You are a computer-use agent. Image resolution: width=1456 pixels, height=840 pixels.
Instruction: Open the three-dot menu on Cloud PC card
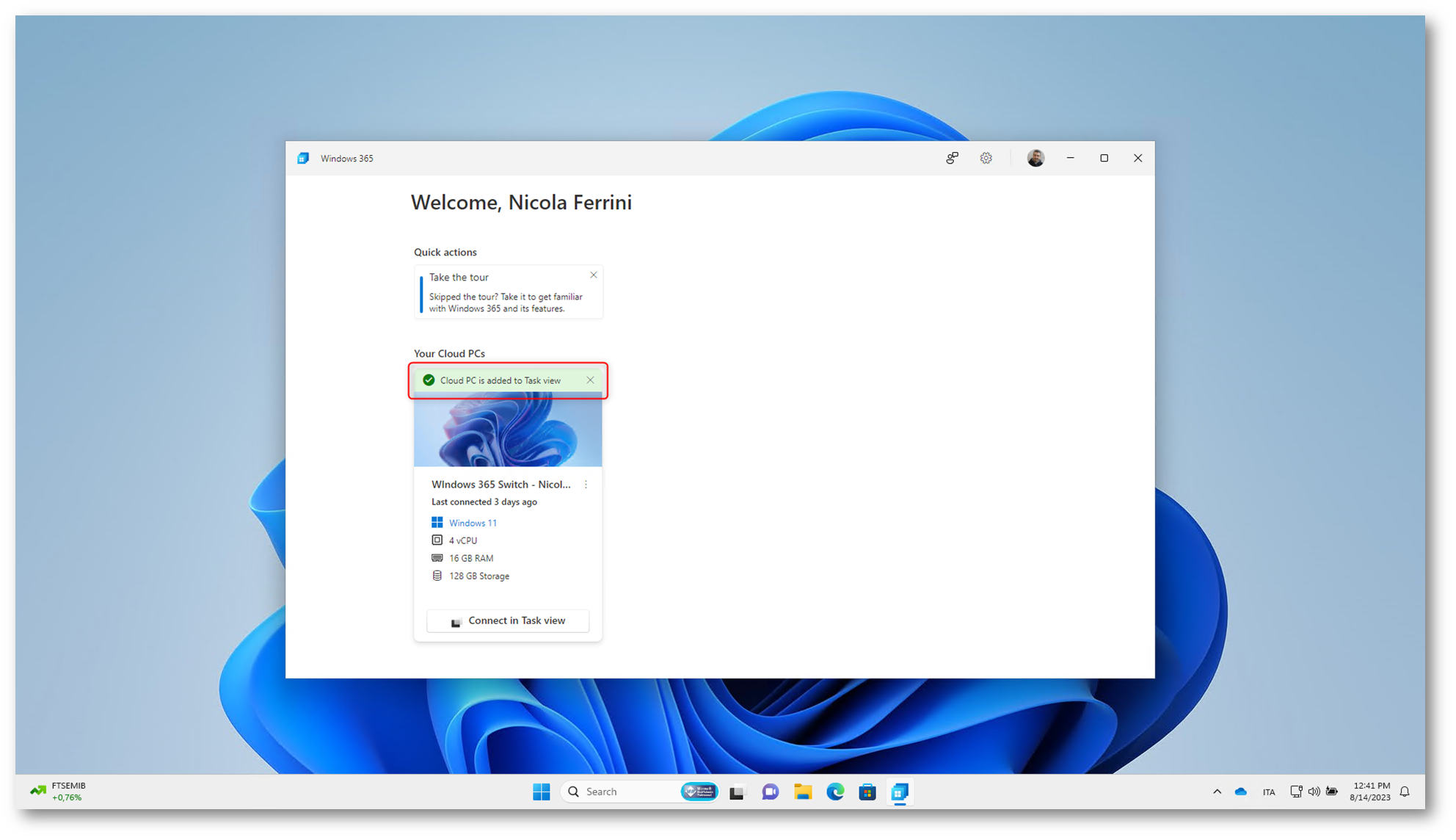click(586, 485)
